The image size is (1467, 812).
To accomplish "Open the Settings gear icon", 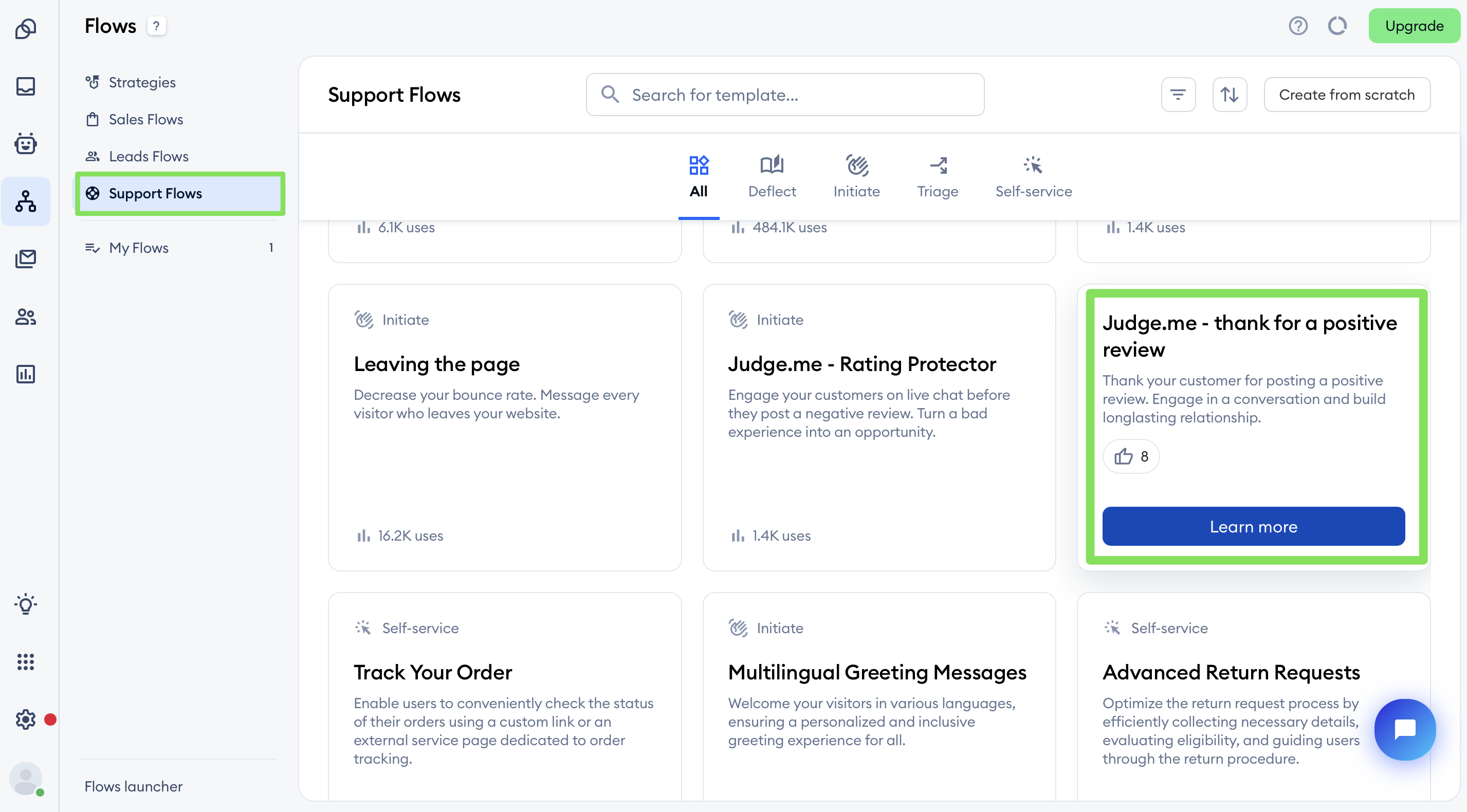I will click(x=26, y=719).
